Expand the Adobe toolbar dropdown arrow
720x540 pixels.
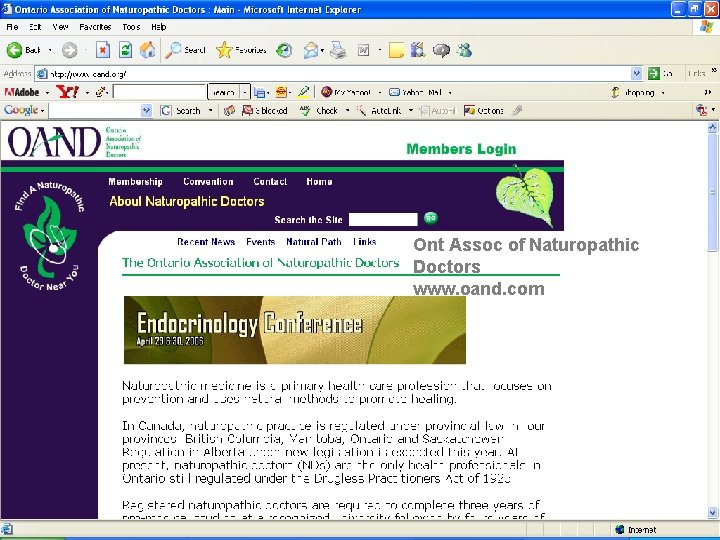[x=47, y=93]
